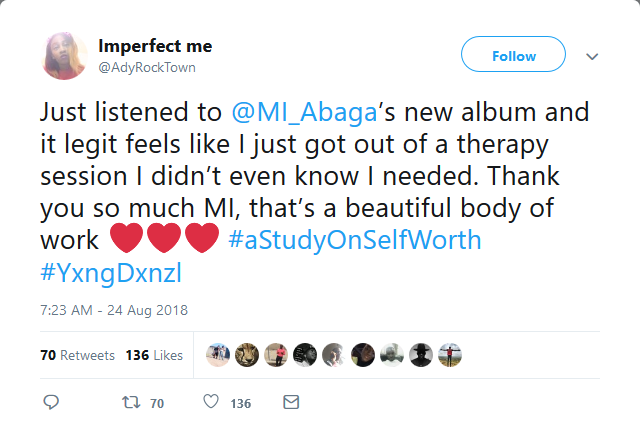This screenshot has height=439, width=640.
Task: Click the first liker avatar thumbnail
Action: 218,355
